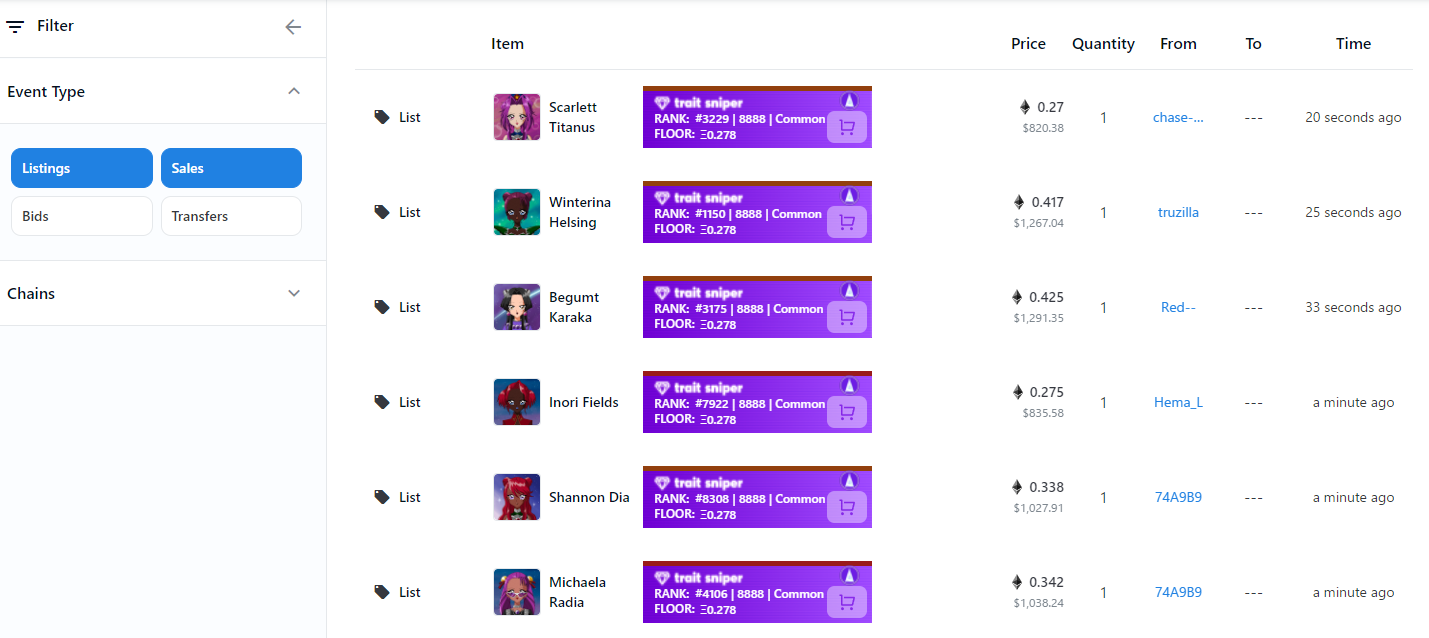
Task: Click the round triangle icon in Shannon Dia banner
Action: point(849,480)
